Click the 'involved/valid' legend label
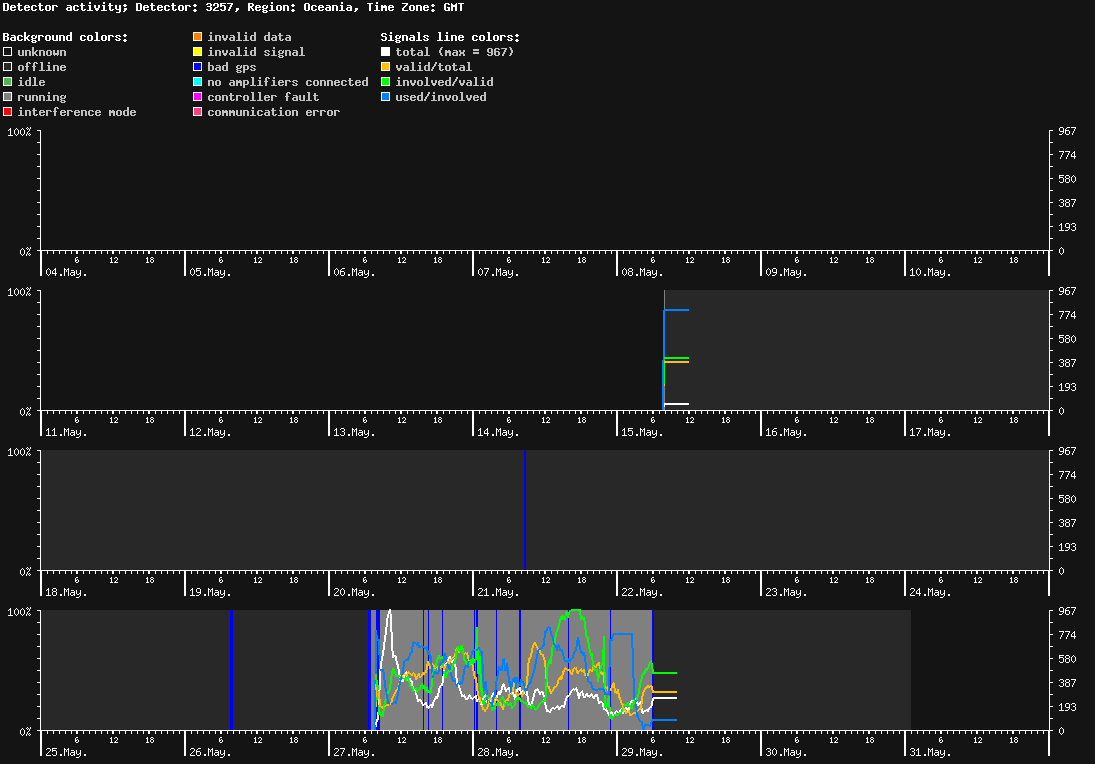Screen dimensions: 1095x764 pyautogui.click(x=444, y=82)
